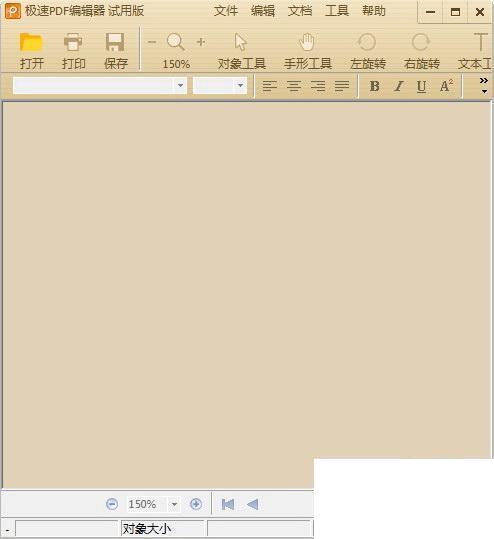Align text right
Screen dimensions: 494x539
318,86
